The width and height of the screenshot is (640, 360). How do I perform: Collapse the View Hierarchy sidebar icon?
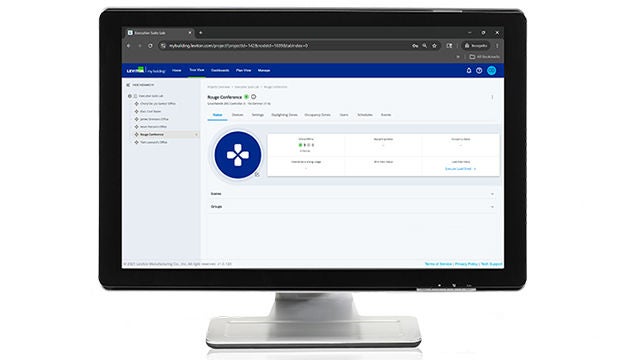(128, 85)
